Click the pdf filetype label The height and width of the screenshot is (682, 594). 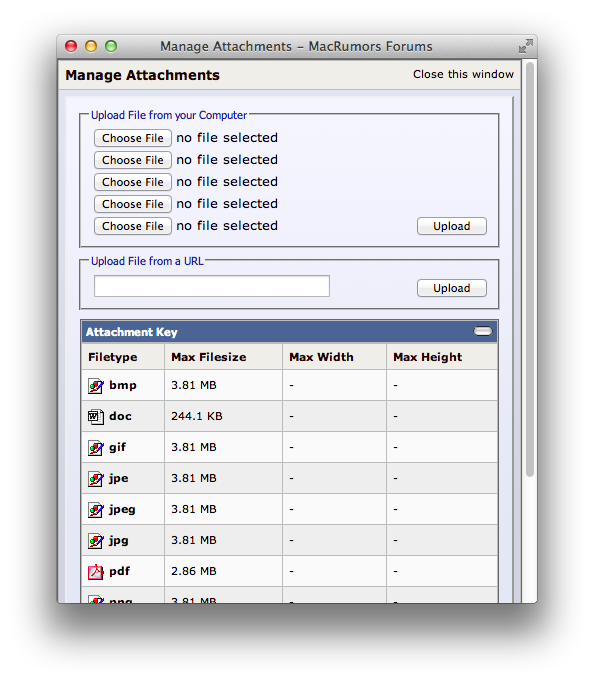[119, 572]
